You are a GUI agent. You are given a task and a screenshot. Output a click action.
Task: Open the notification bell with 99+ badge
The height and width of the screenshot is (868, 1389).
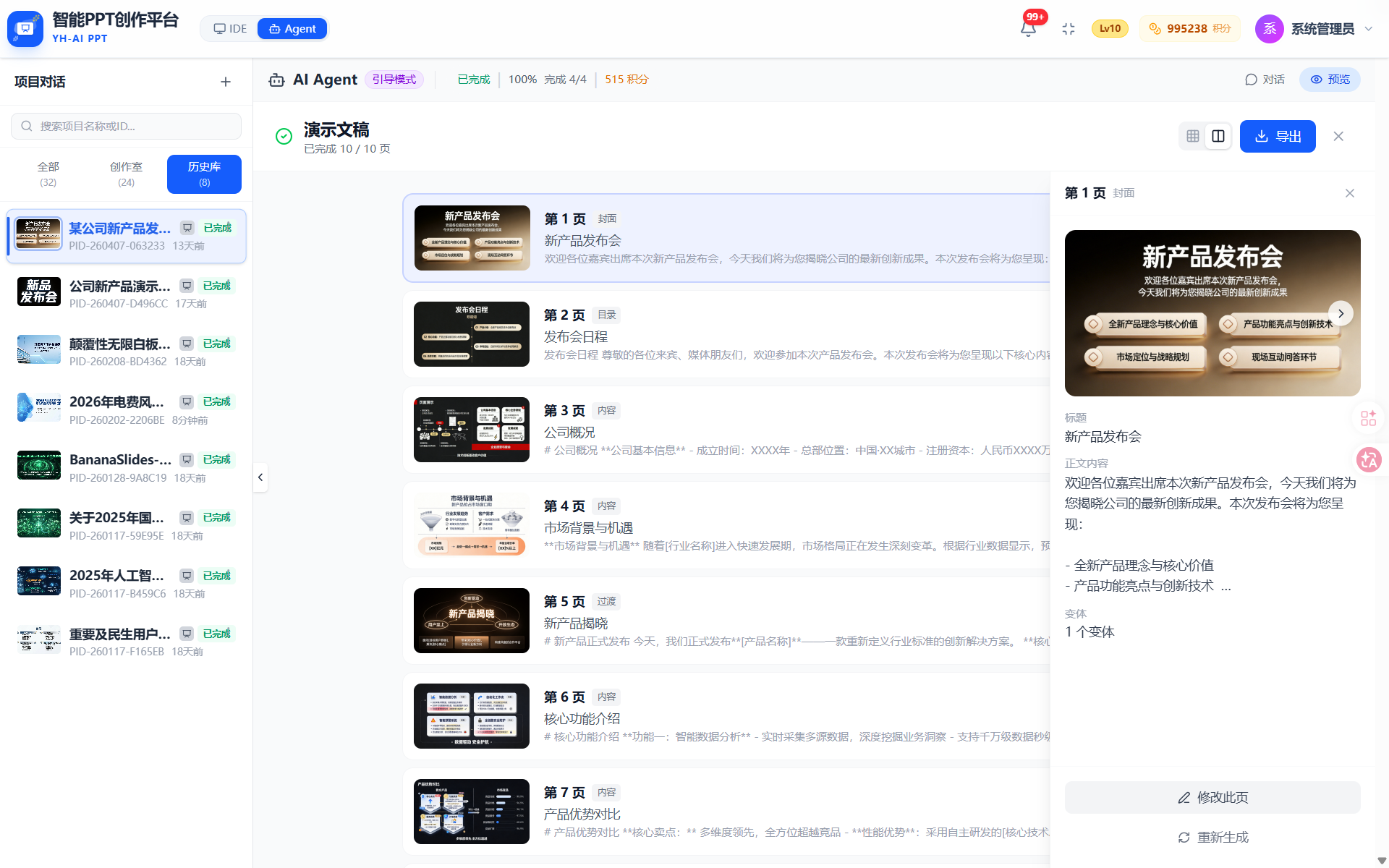coord(1028,29)
